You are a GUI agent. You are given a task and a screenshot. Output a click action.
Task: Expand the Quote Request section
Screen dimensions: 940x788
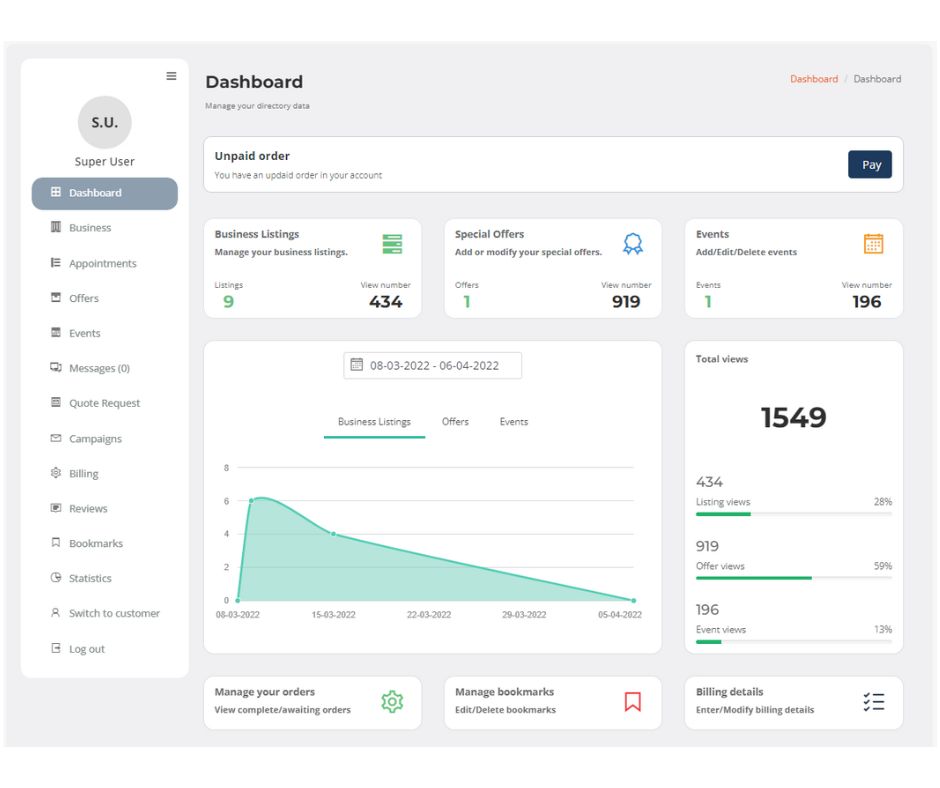pyautogui.click(x=103, y=403)
